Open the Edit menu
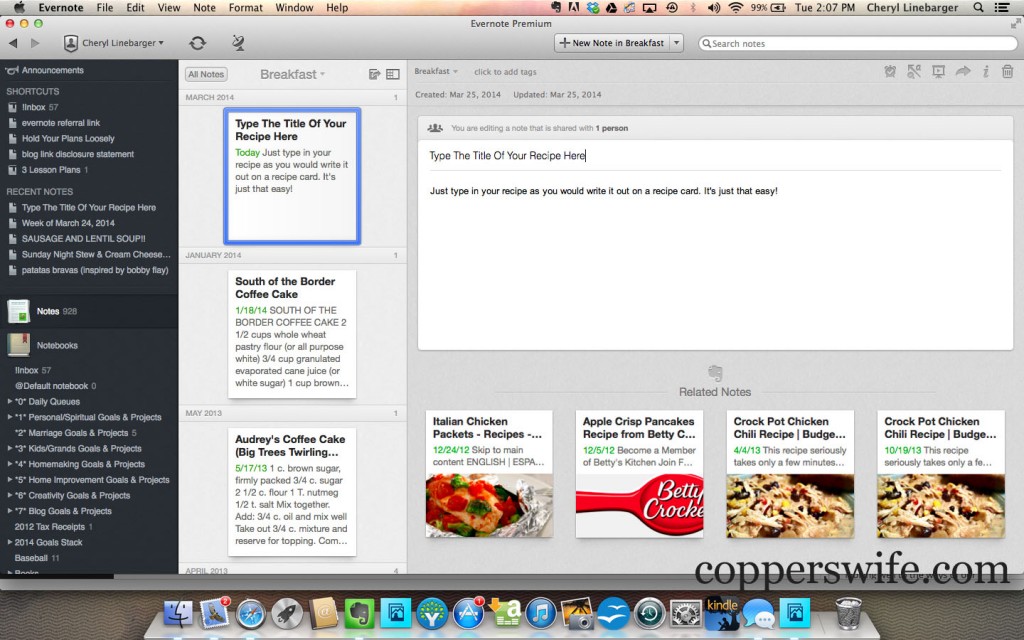This screenshot has width=1024, height=640. [x=135, y=8]
